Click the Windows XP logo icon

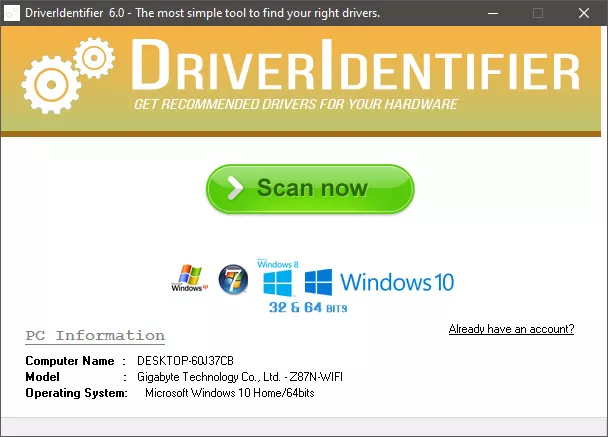coord(190,278)
